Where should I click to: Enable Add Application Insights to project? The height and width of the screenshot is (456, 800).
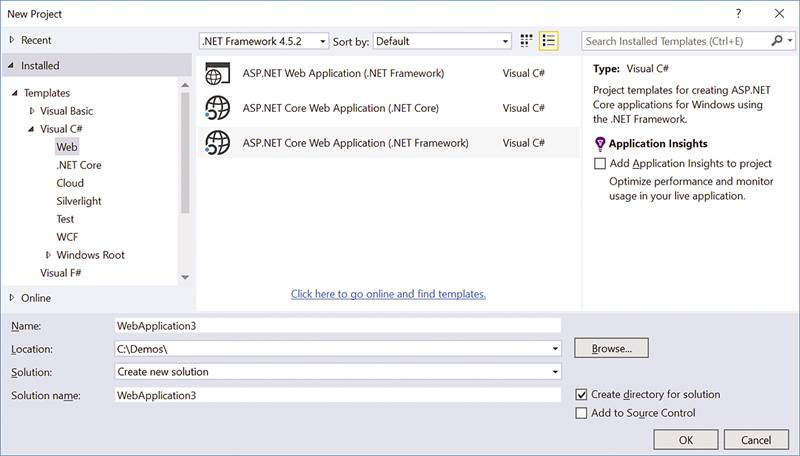(600, 163)
